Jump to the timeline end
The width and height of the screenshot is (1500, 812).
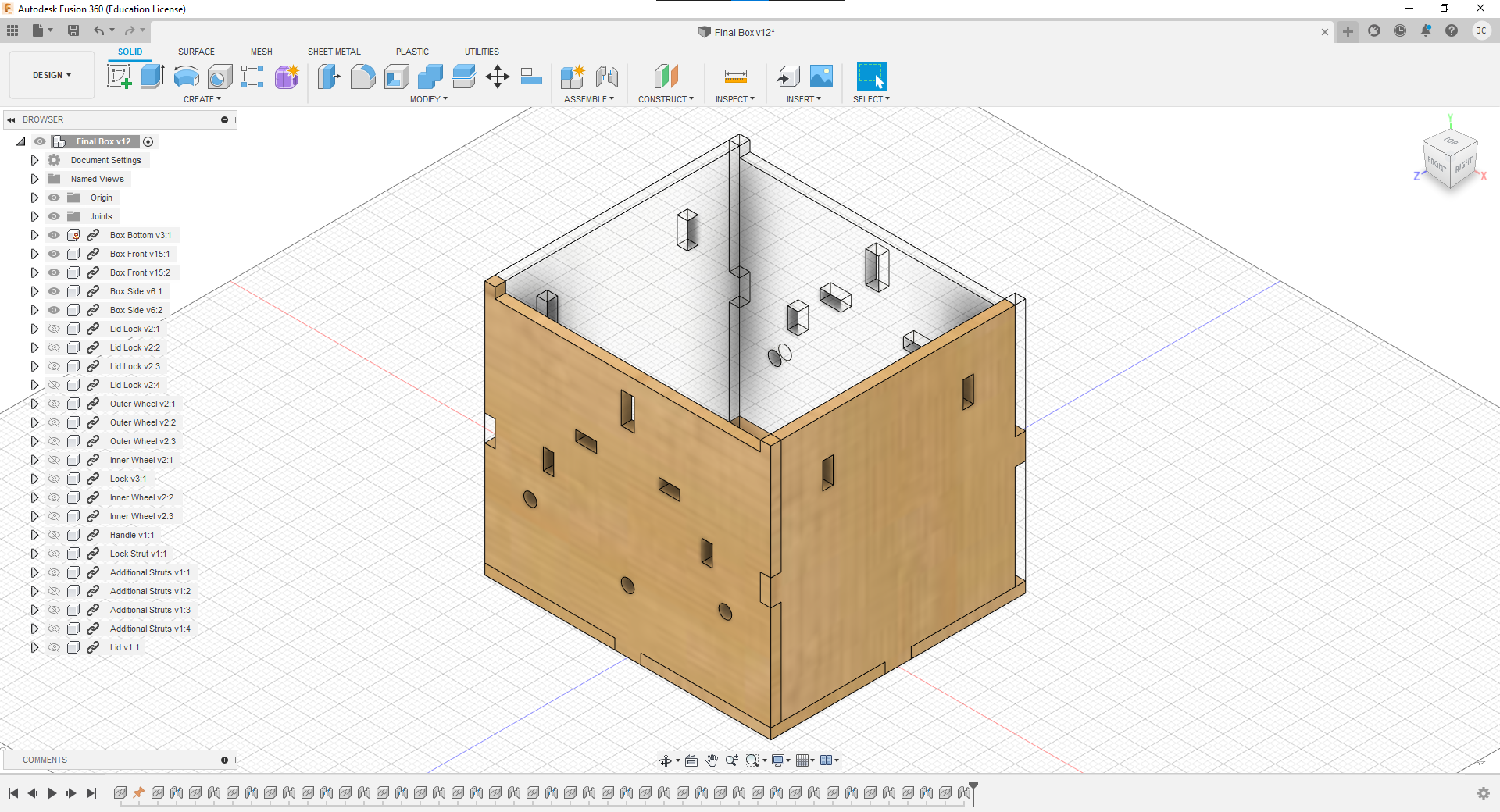pyautogui.click(x=91, y=793)
